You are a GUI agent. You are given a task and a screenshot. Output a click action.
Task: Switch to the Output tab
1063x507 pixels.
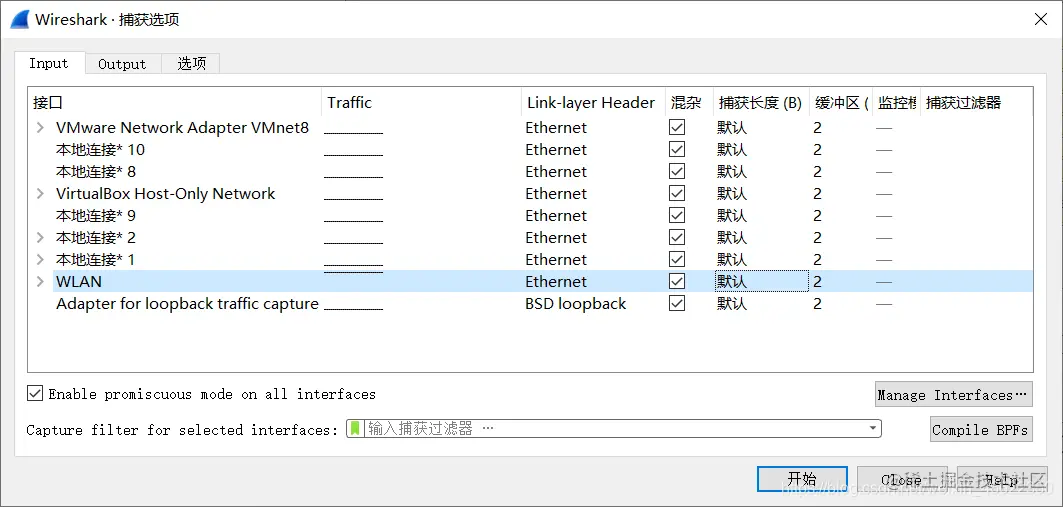123,64
